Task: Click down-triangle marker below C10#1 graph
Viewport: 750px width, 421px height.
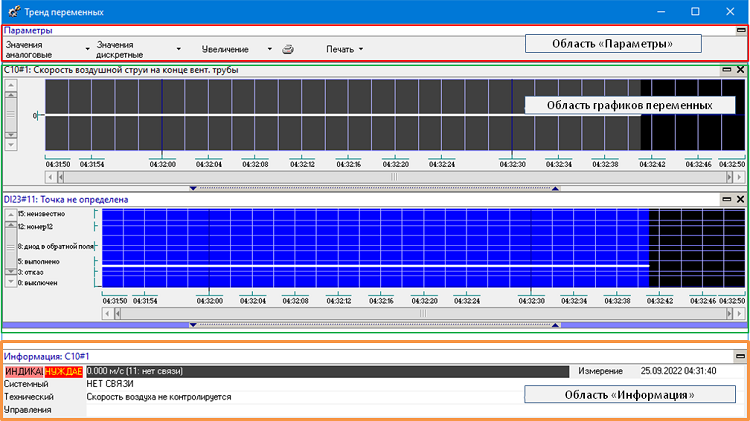Action: 193,188
